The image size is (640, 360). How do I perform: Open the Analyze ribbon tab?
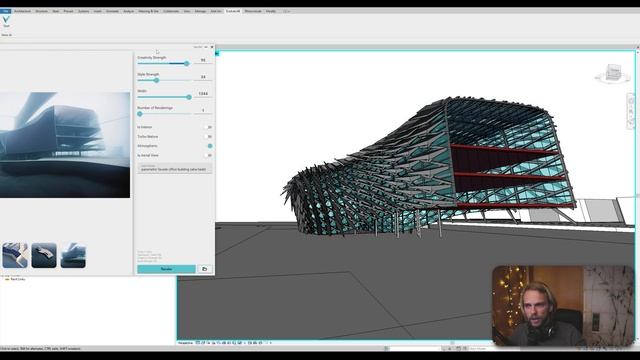tap(129, 11)
